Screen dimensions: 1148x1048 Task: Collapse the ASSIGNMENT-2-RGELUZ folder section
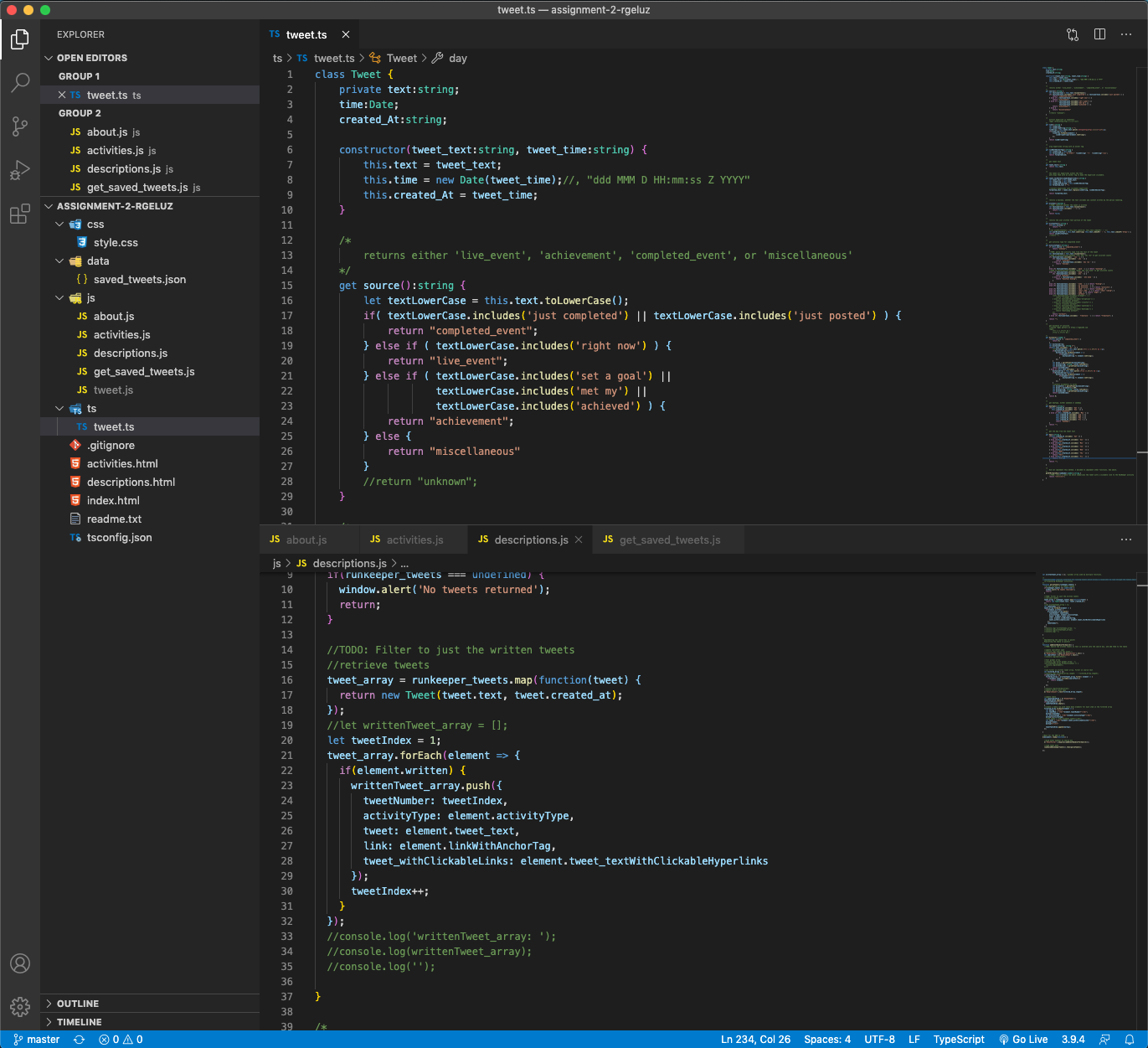(150, 206)
